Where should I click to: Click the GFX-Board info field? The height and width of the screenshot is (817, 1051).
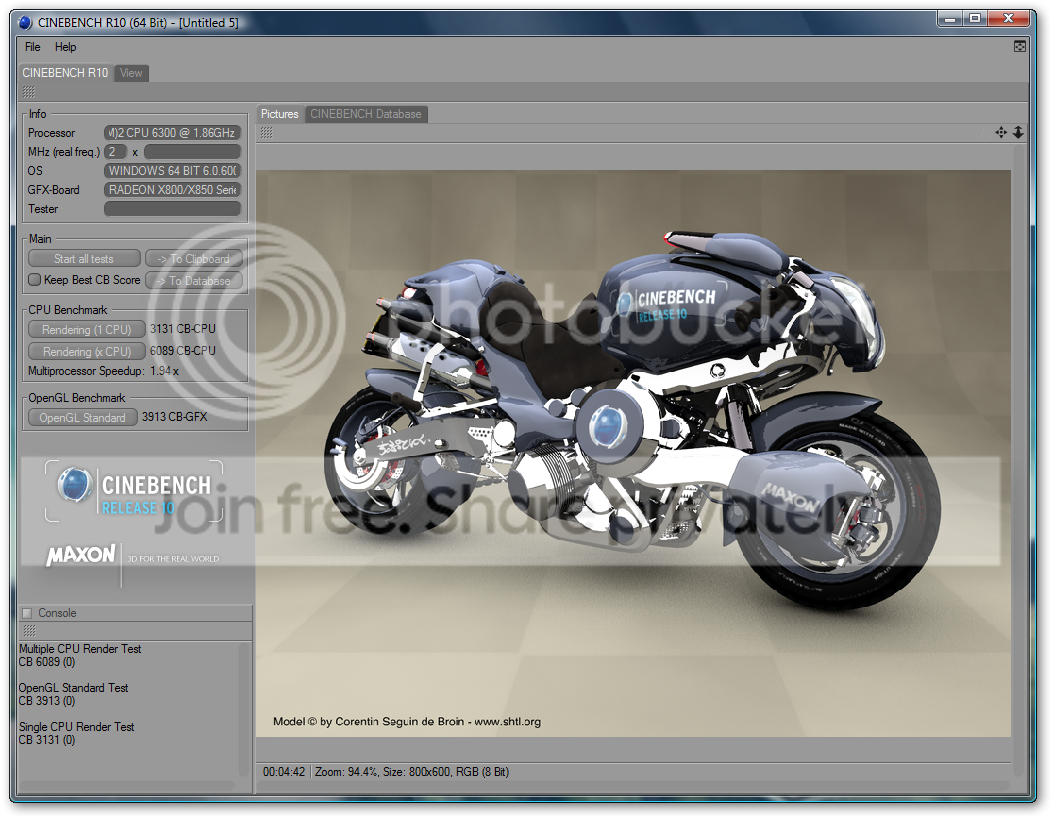(x=172, y=190)
